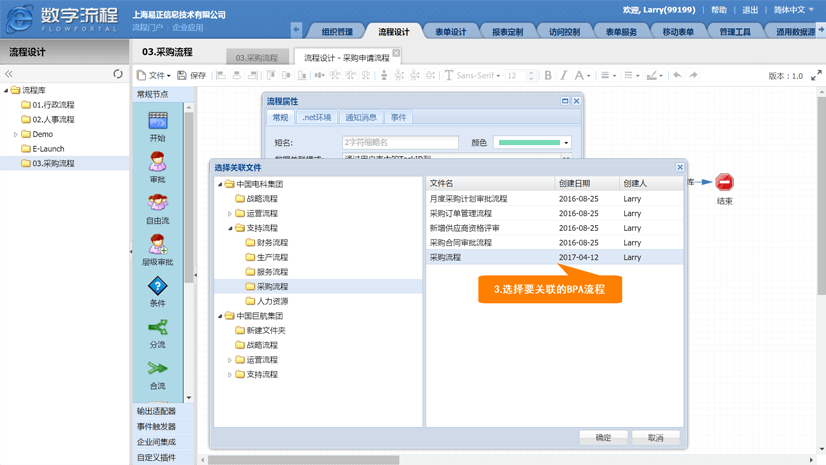826x465 pixels.
Task: Click the refresh icon in the left panel header
Action: [x=118, y=74]
